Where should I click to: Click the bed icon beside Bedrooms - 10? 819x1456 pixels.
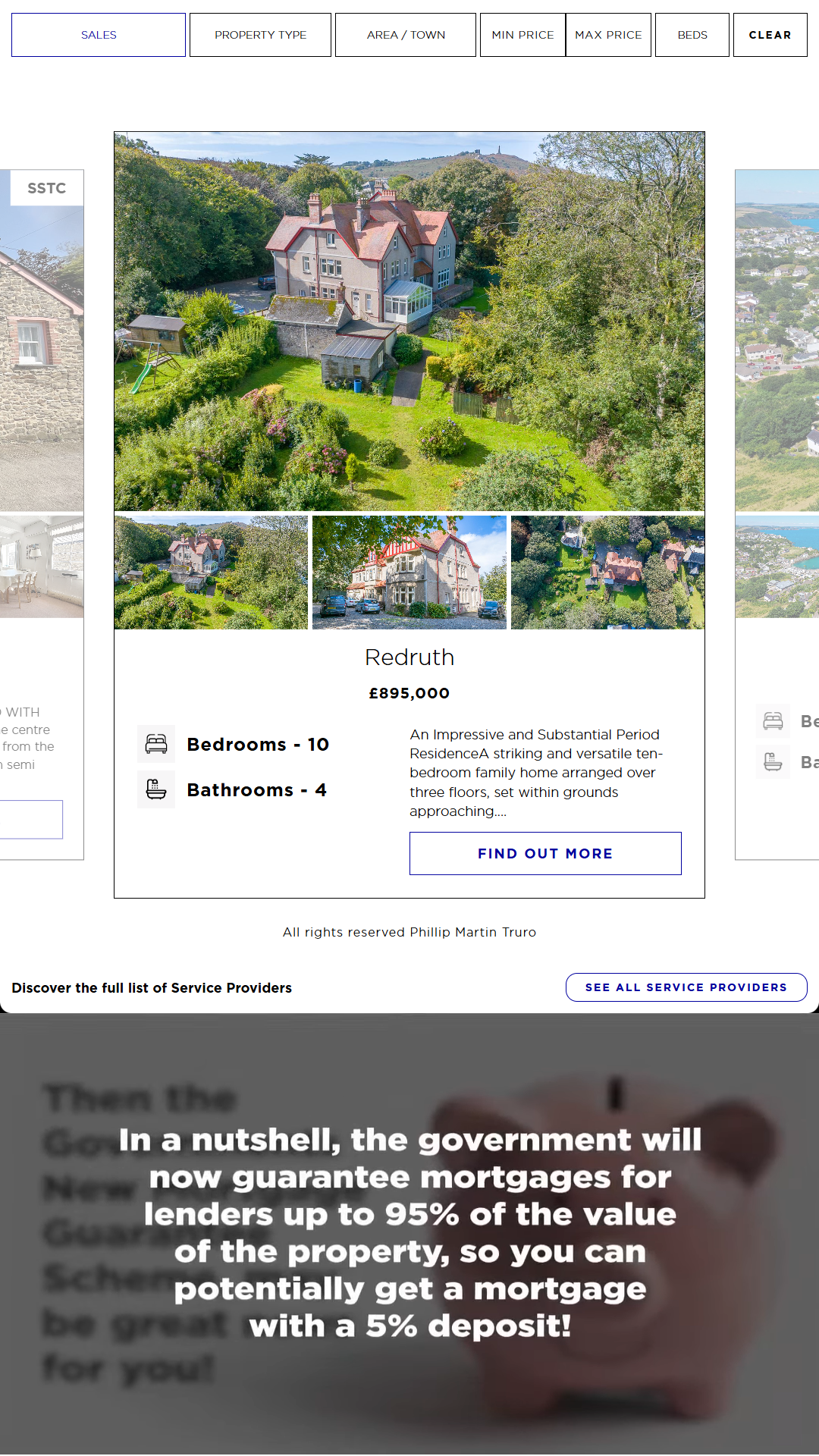coord(156,744)
